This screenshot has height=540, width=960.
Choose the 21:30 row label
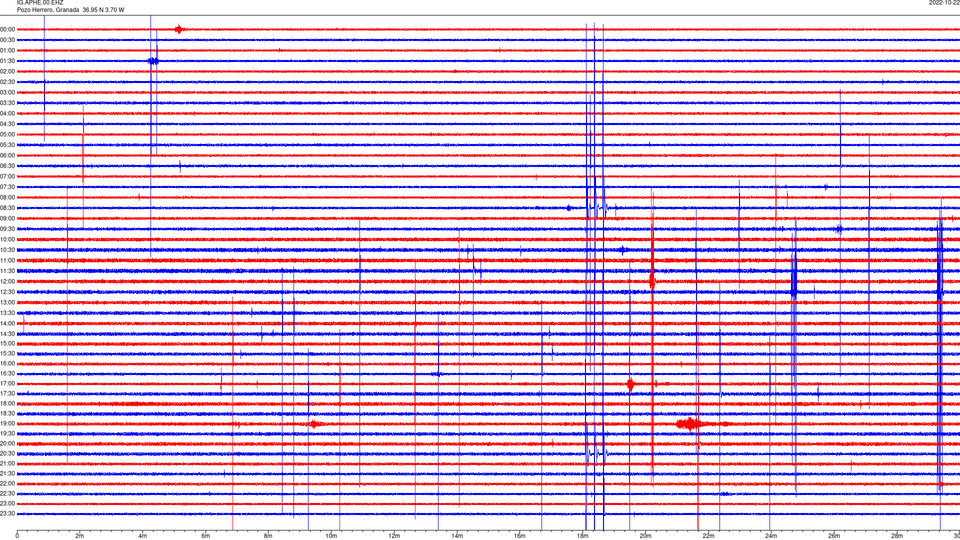(x=8, y=474)
